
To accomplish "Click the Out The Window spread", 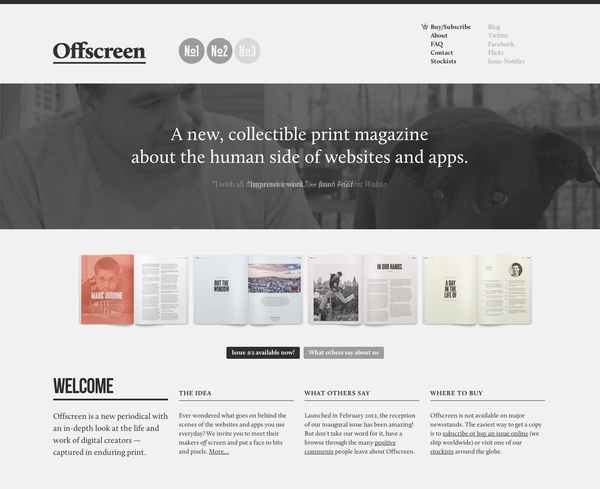I will point(248,290).
